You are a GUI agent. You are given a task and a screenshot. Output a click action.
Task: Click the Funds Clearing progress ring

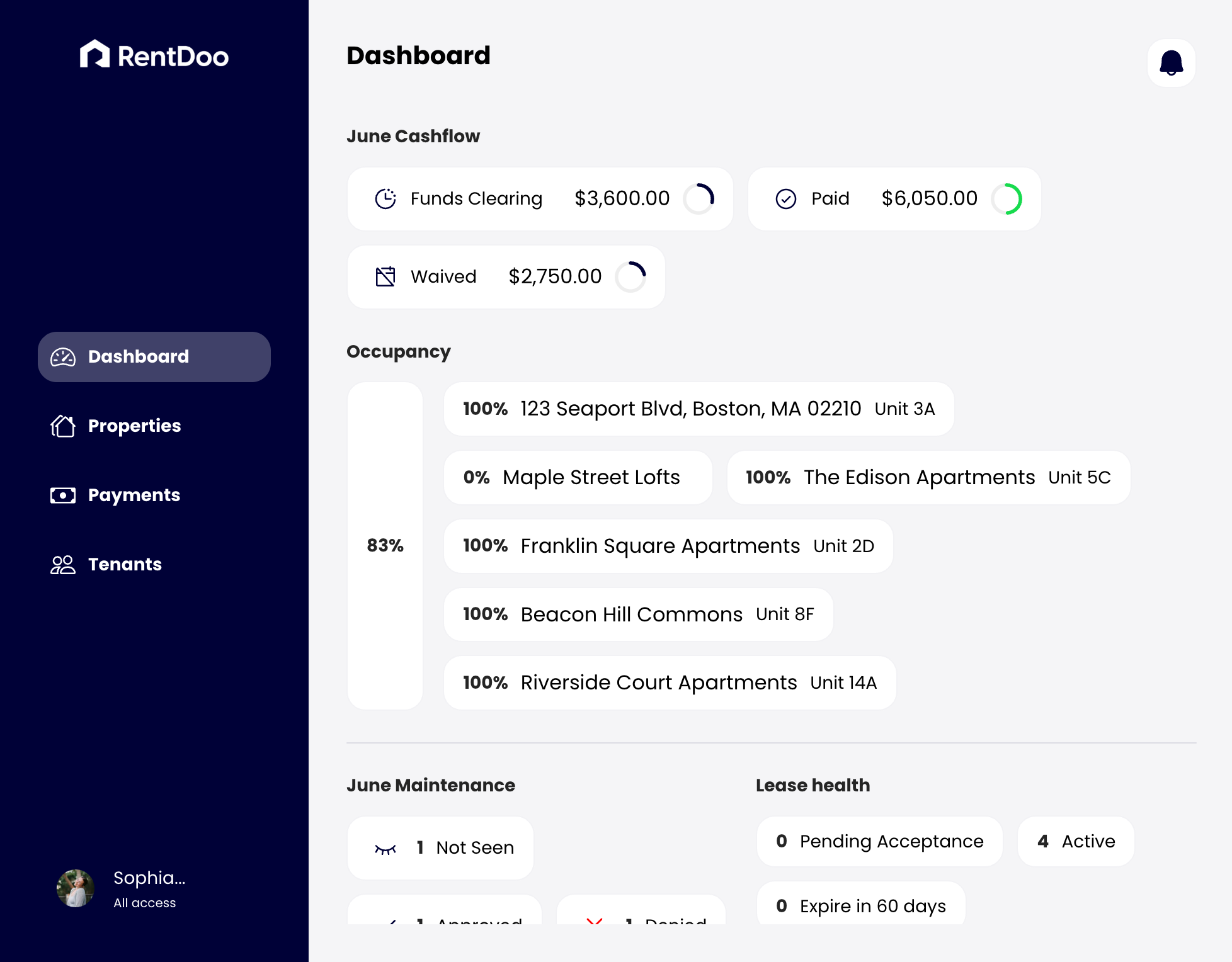click(699, 199)
